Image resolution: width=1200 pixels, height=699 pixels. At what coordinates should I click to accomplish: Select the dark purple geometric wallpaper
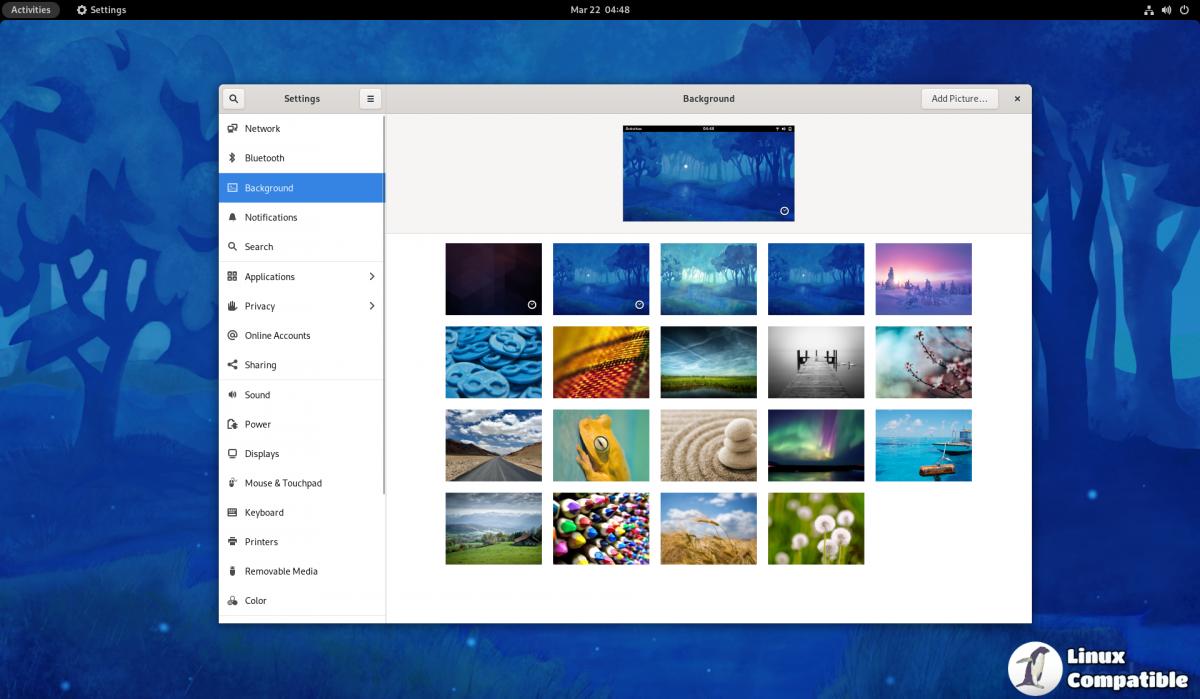point(493,279)
